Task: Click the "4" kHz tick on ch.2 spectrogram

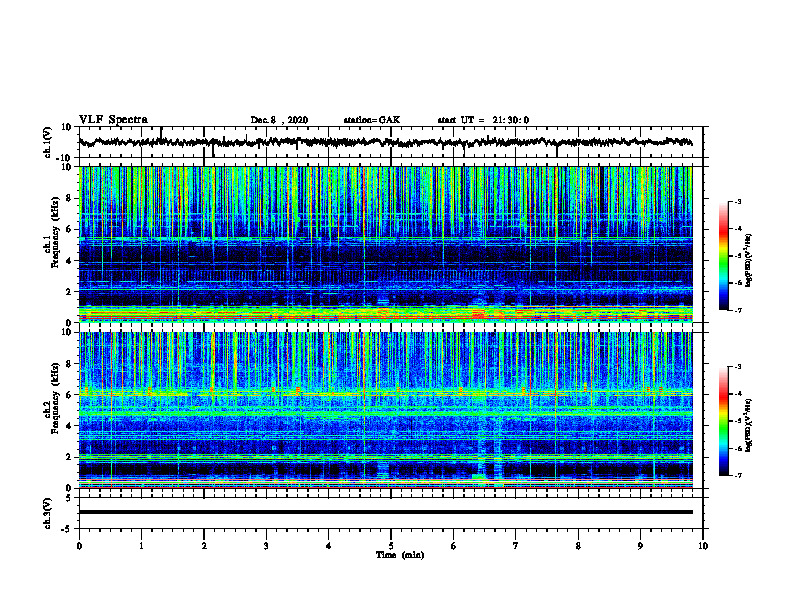Action: (69, 426)
